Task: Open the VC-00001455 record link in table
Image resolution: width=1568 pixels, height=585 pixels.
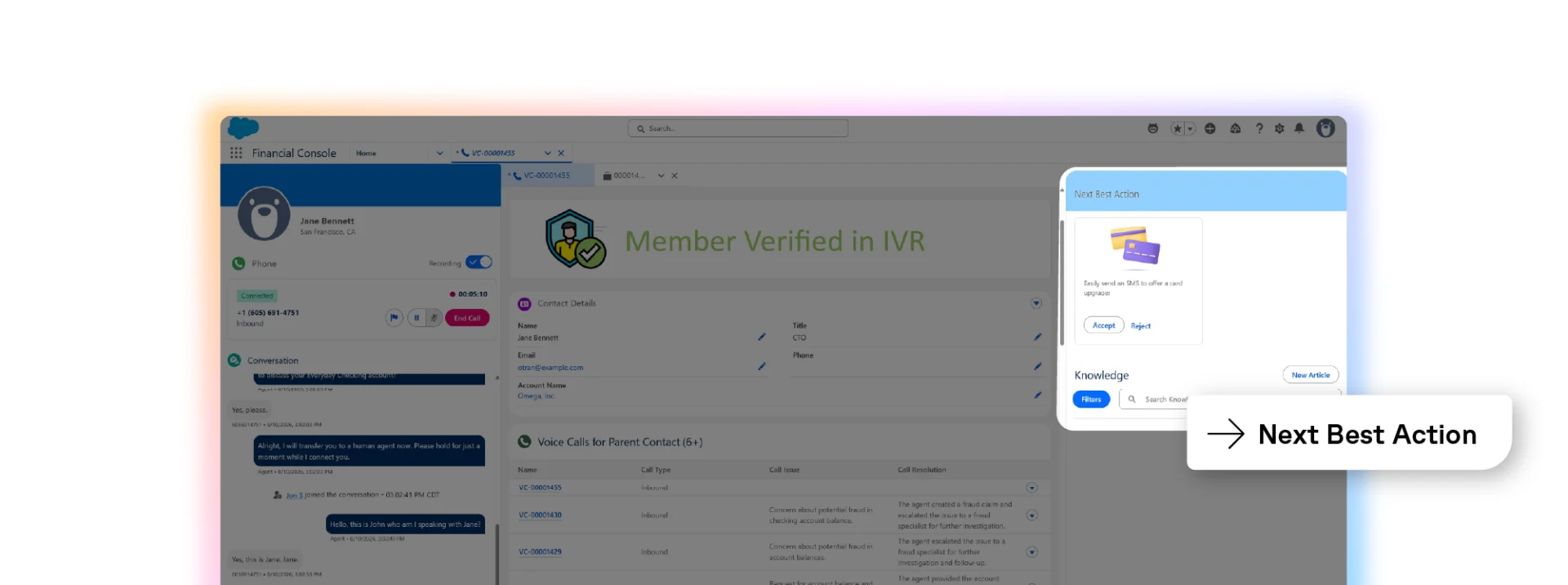Action: [540, 488]
